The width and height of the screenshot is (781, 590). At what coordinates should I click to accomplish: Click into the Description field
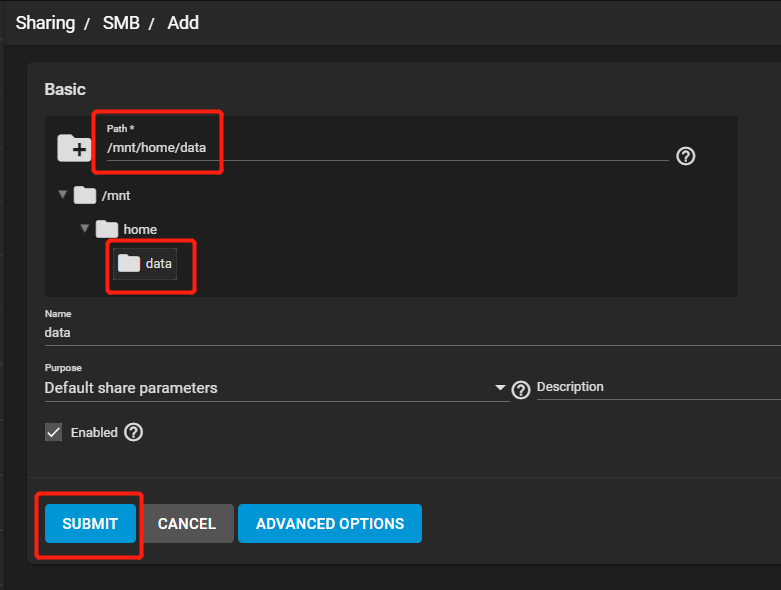point(658,387)
